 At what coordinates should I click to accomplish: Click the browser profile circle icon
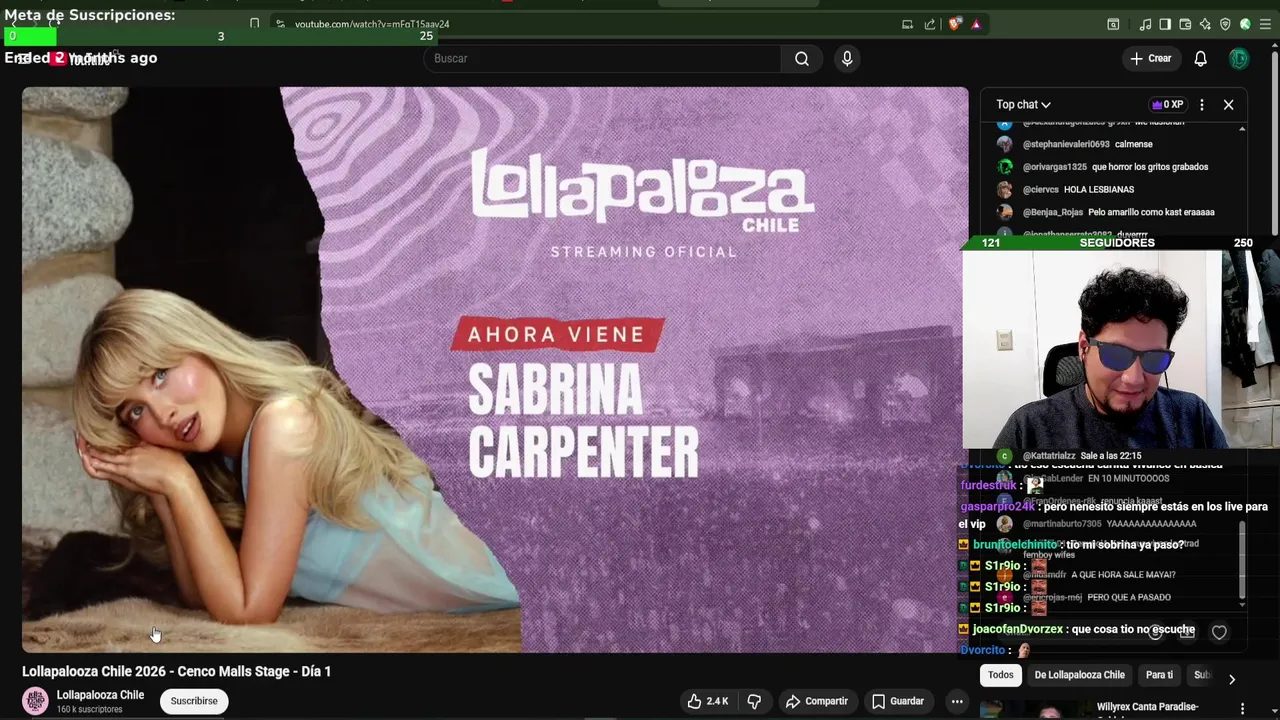[x=1245, y=24]
